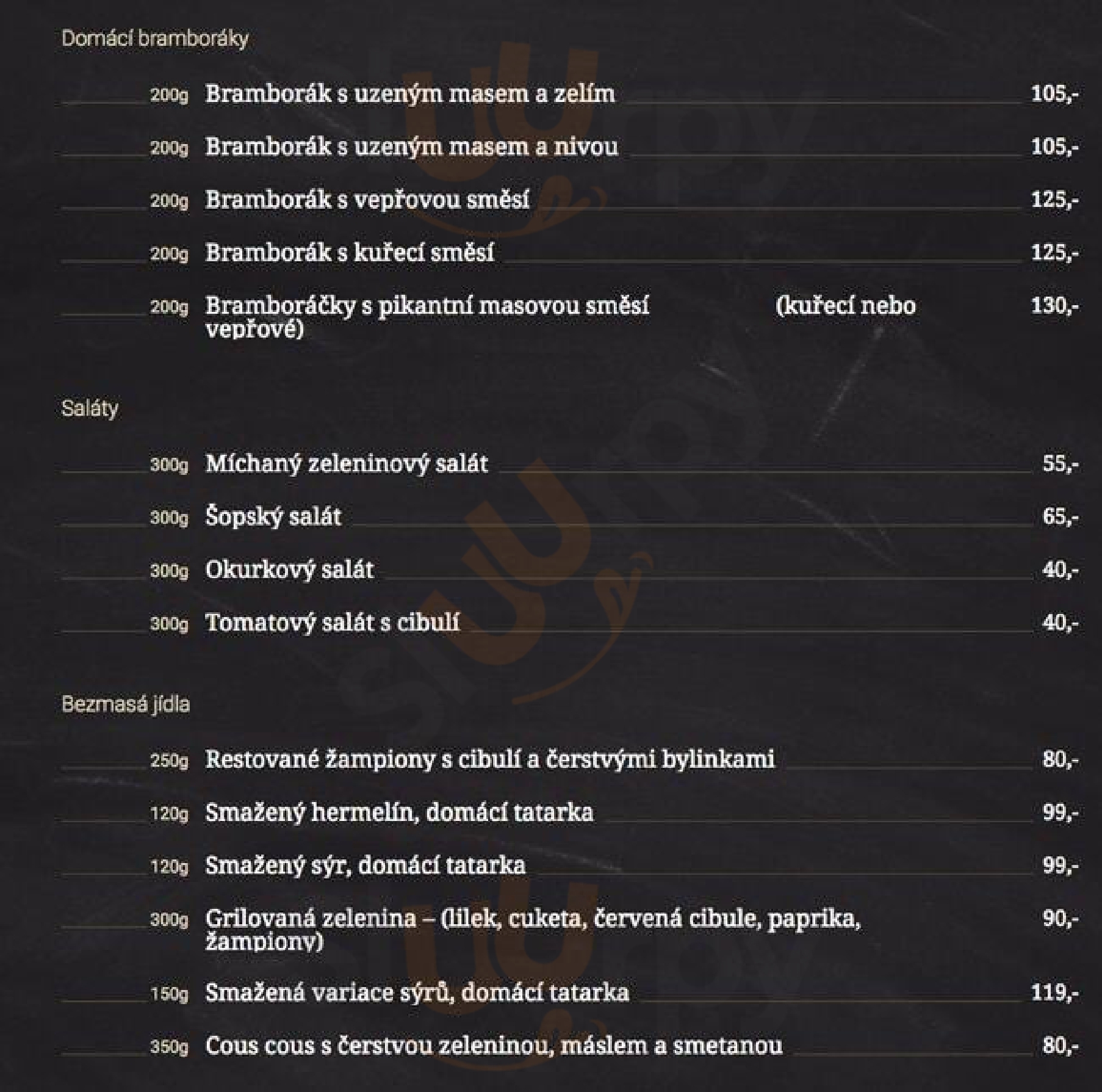Image resolution: width=1102 pixels, height=1092 pixels.
Task: Select Bramborák s kuřecí směsí
Action: point(350,253)
